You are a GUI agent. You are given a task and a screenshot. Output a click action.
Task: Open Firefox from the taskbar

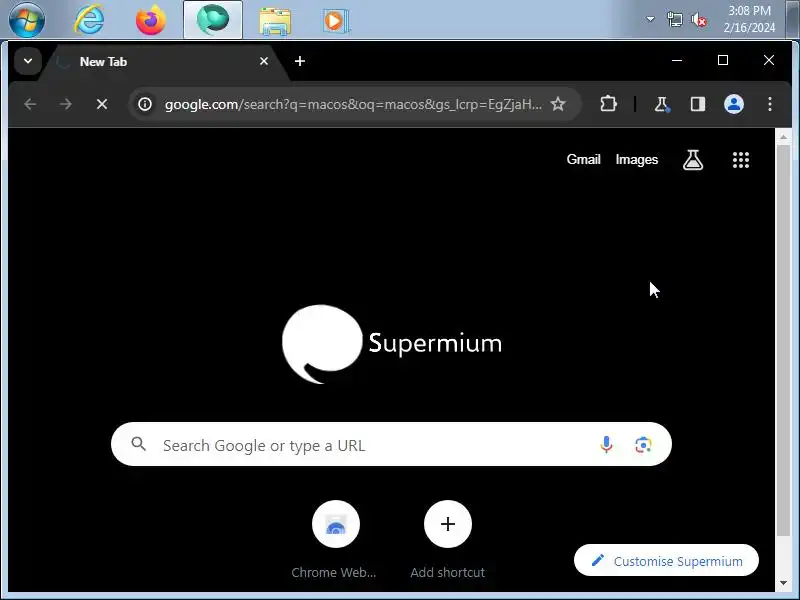pos(151,20)
